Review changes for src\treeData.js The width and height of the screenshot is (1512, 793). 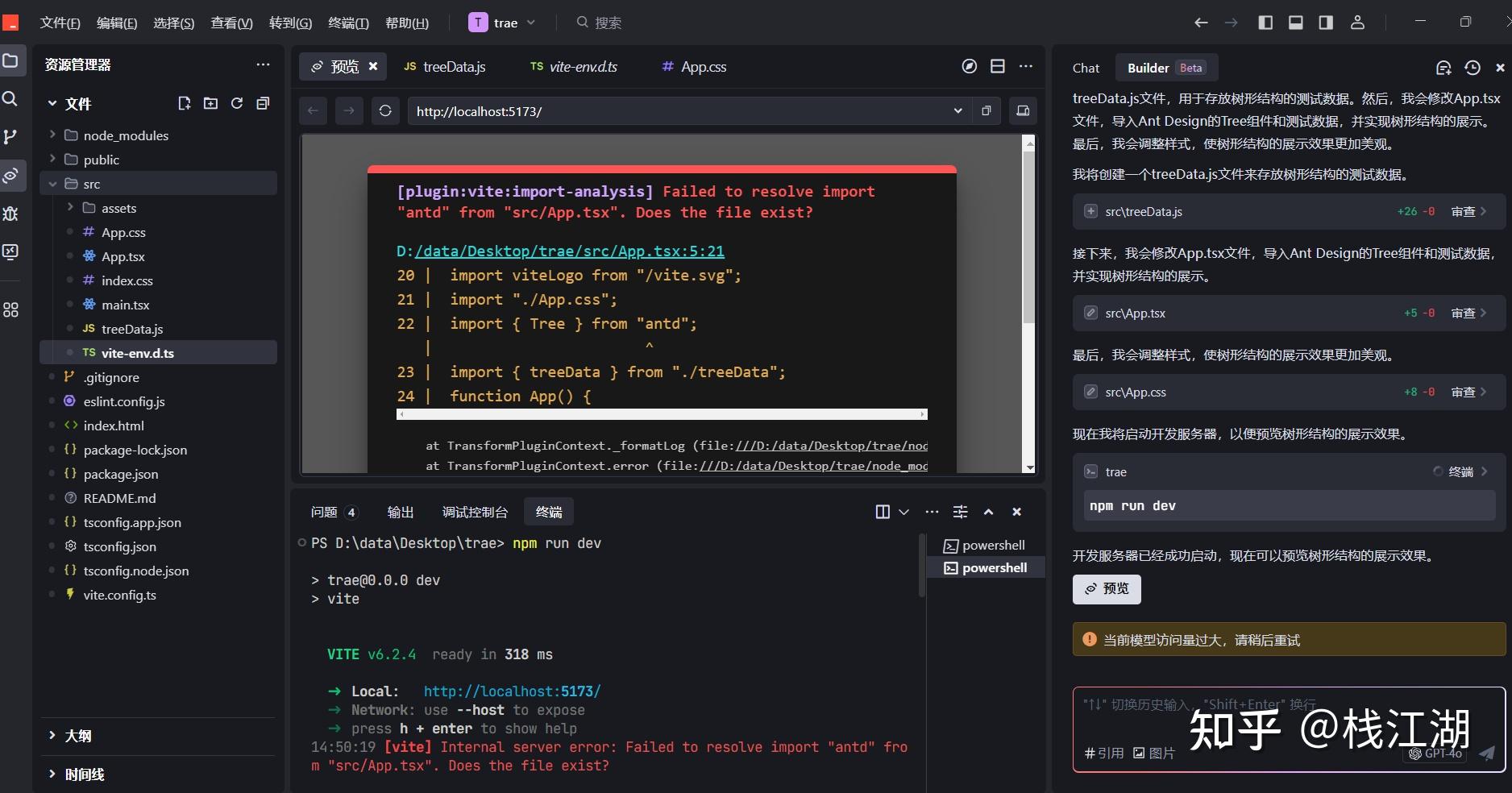(x=1468, y=211)
